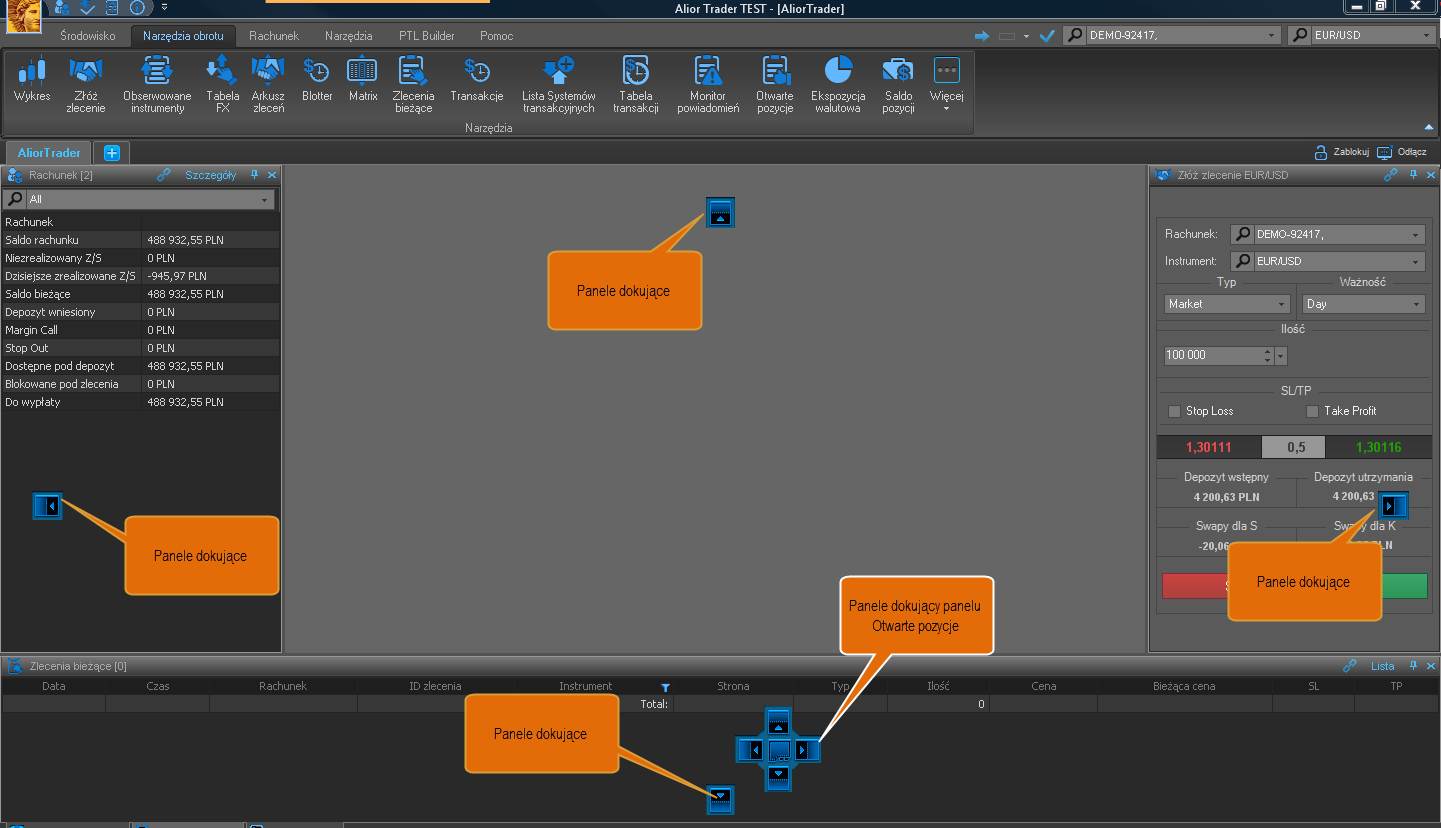Screen dimensions: 1441x828
Task: Click Lista link in Zlecenia bieżące panel
Action: (1382, 666)
